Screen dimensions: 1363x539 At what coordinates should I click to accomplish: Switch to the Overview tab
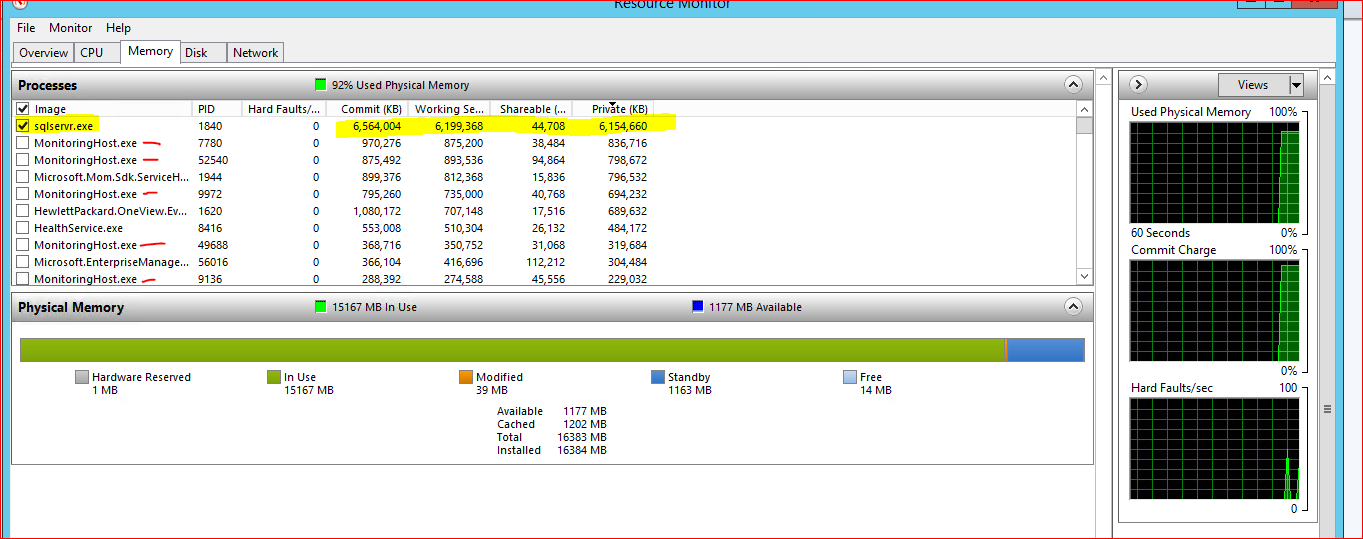tap(44, 53)
